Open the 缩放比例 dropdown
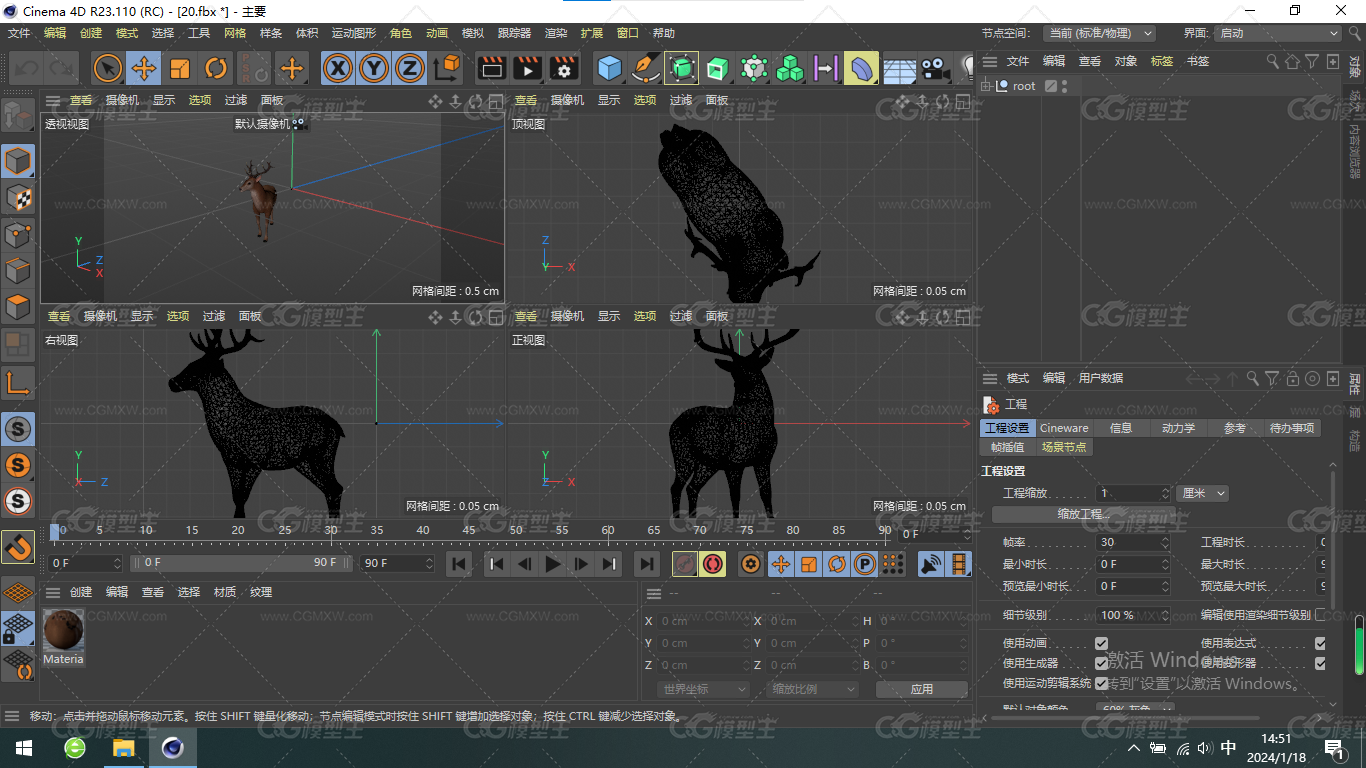This screenshot has width=1366, height=768. [x=813, y=689]
